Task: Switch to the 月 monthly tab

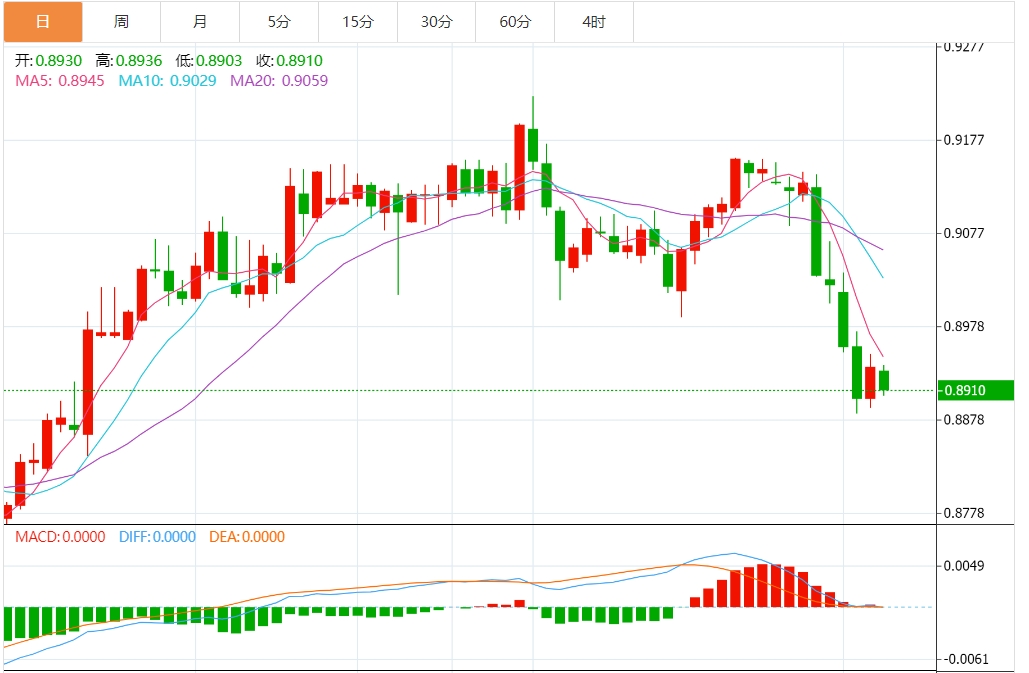Action: 200,22
